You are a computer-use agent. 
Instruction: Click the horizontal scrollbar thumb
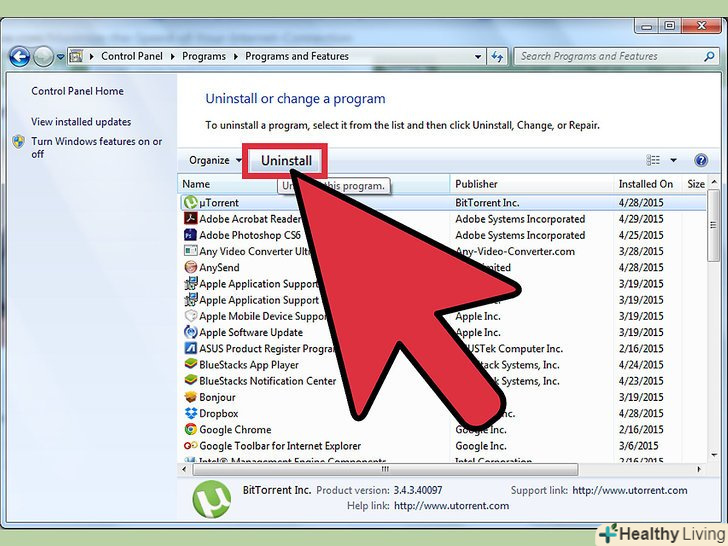coord(385,469)
